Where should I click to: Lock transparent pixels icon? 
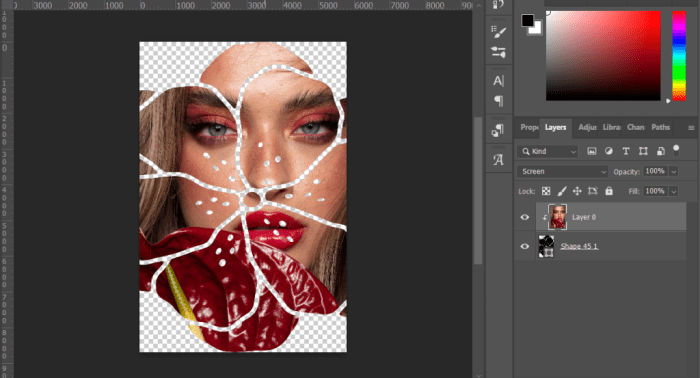point(546,191)
